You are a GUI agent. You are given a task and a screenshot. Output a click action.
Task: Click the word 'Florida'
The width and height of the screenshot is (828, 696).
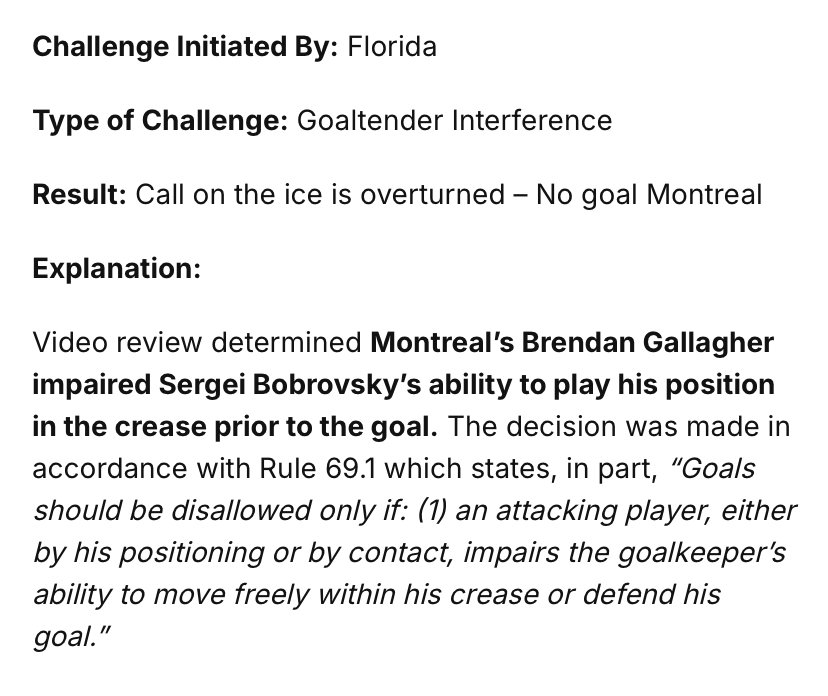(x=392, y=46)
